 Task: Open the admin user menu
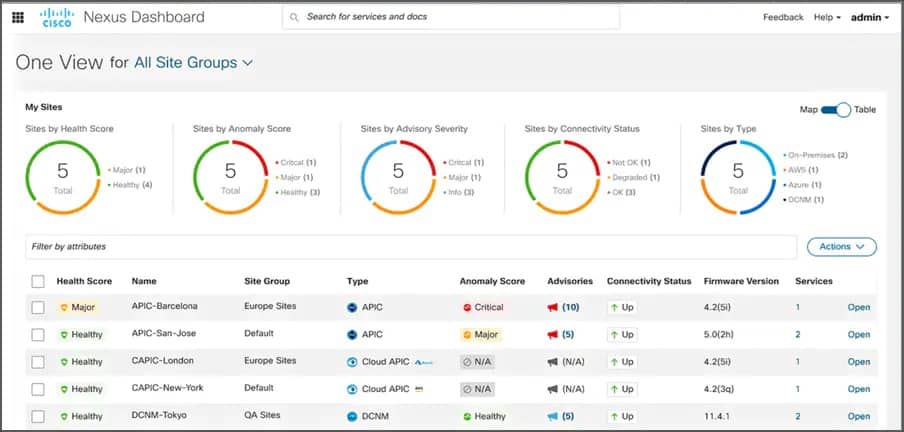coord(870,17)
